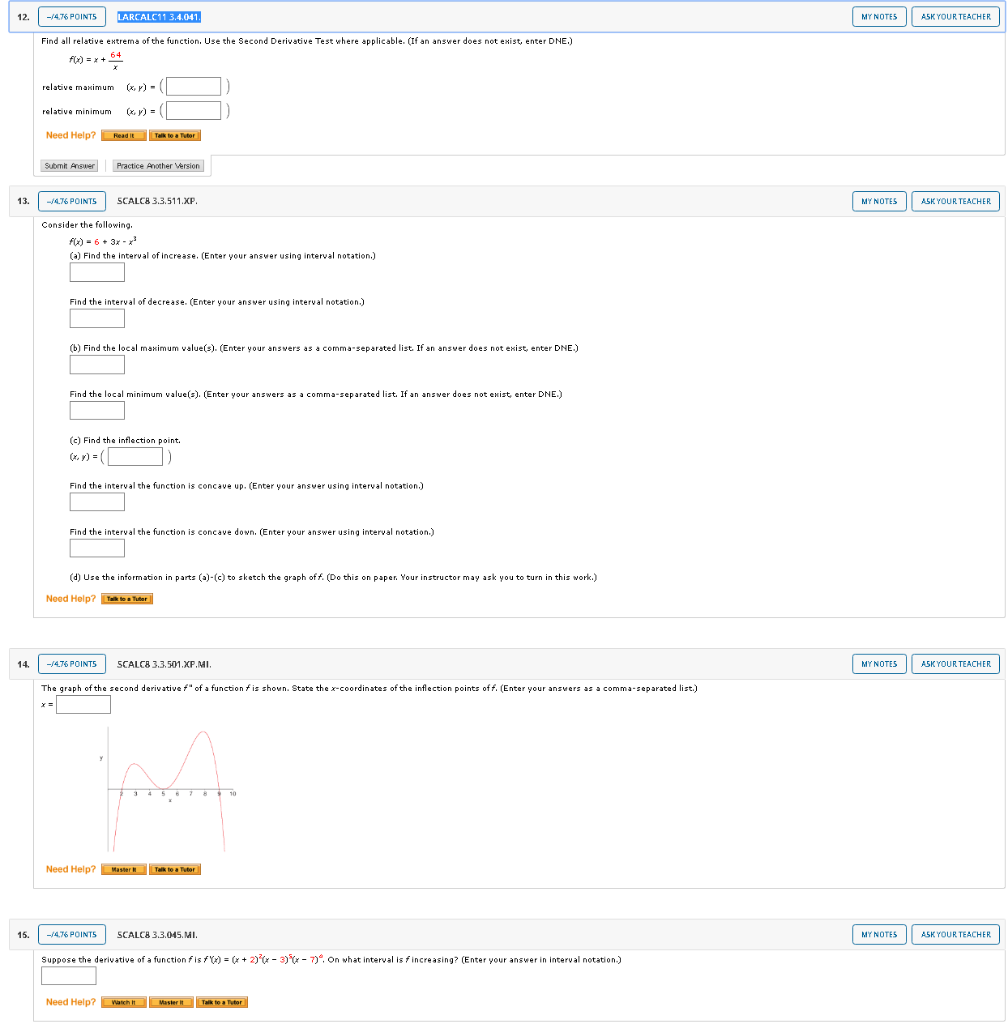Click Talk to a Tutor under question 13
This screenshot has height=1024, width=1008.
127,598
